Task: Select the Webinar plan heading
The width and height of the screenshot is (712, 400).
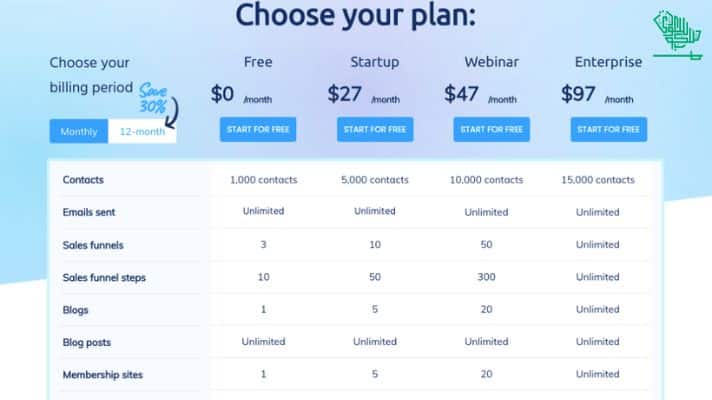Action: pos(491,62)
